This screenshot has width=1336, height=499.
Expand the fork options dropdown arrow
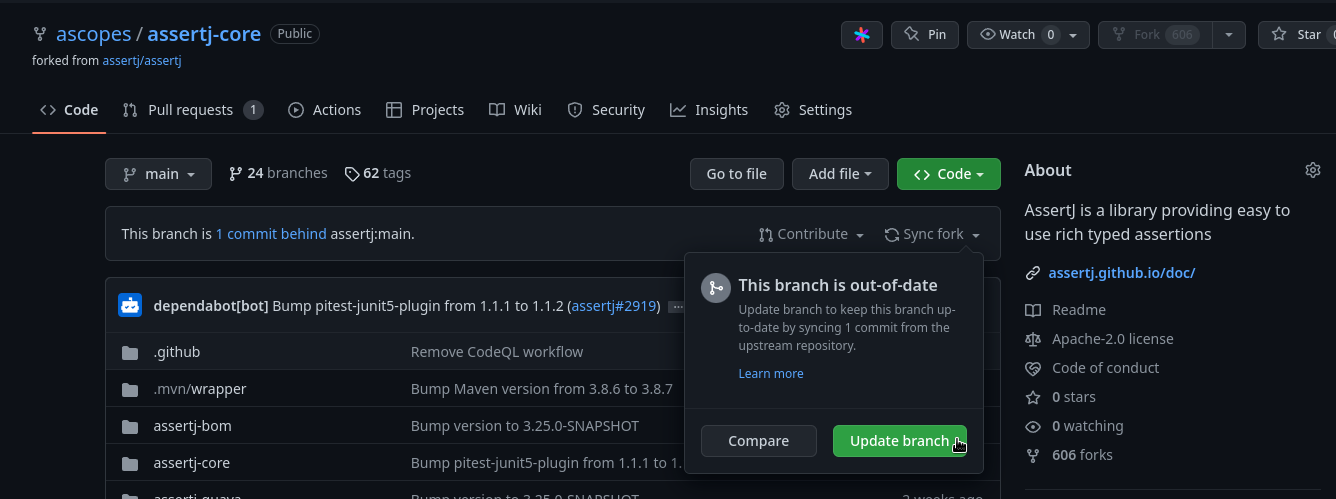[1229, 34]
